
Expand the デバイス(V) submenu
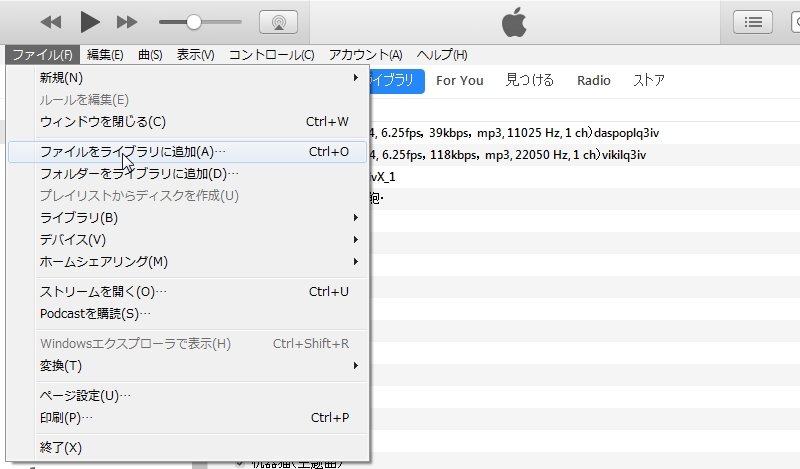[187, 240]
